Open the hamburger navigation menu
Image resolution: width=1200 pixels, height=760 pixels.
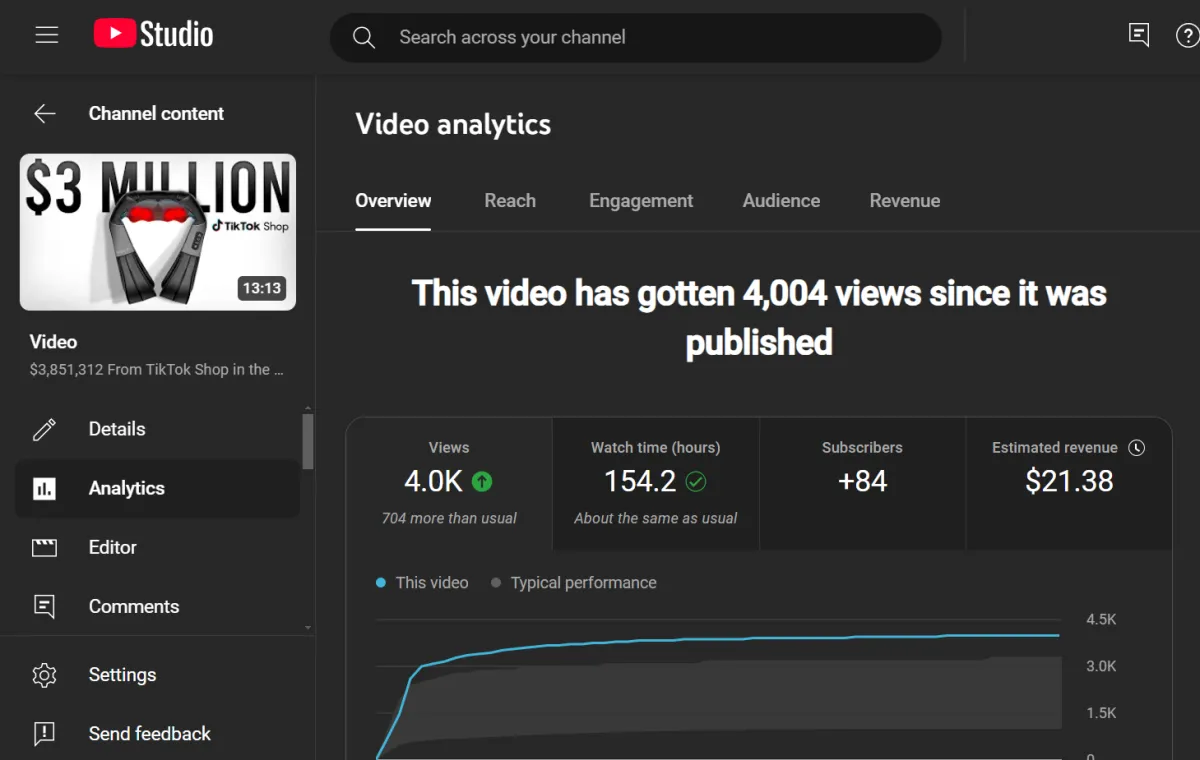pyautogui.click(x=47, y=36)
